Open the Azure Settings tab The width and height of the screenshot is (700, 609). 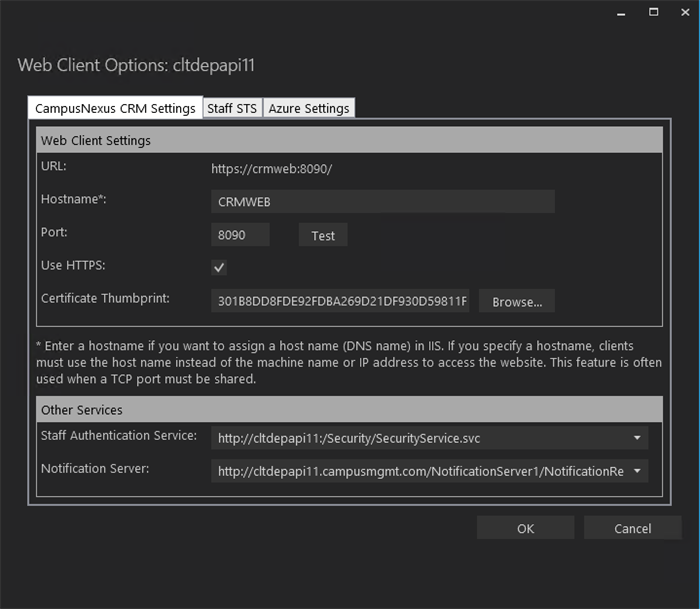(309, 108)
